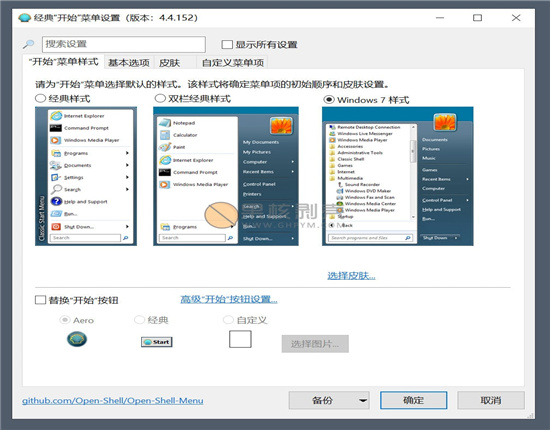The image size is (550, 430).
Task: Click the classic style preview thumbnail
Action: tap(86, 176)
